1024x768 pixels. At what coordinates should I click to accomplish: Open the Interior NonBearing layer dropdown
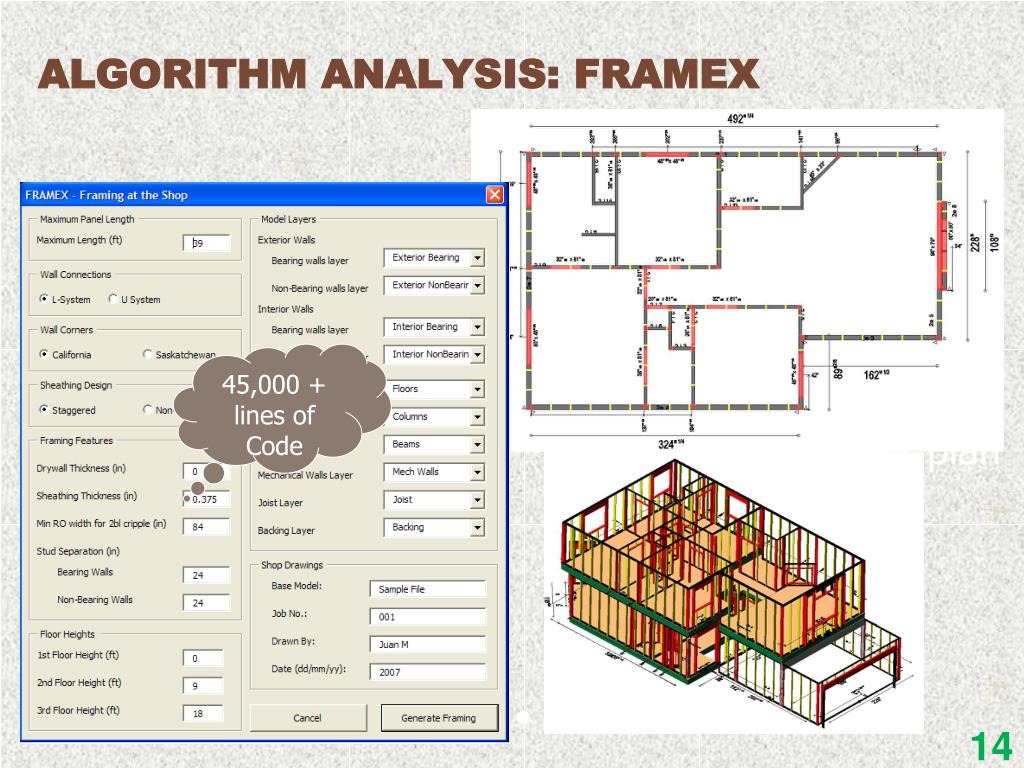click(477, 355)
